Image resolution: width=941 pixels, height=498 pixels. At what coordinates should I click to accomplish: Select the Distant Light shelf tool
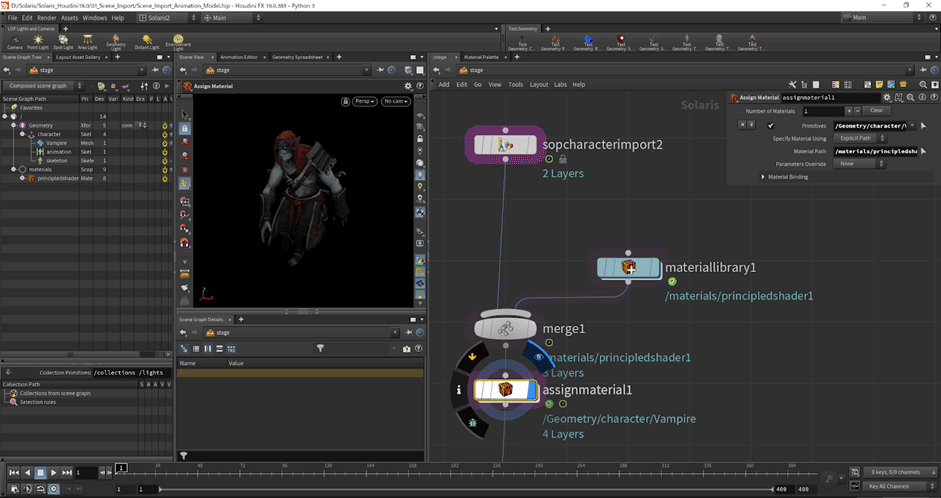[147, 42]
